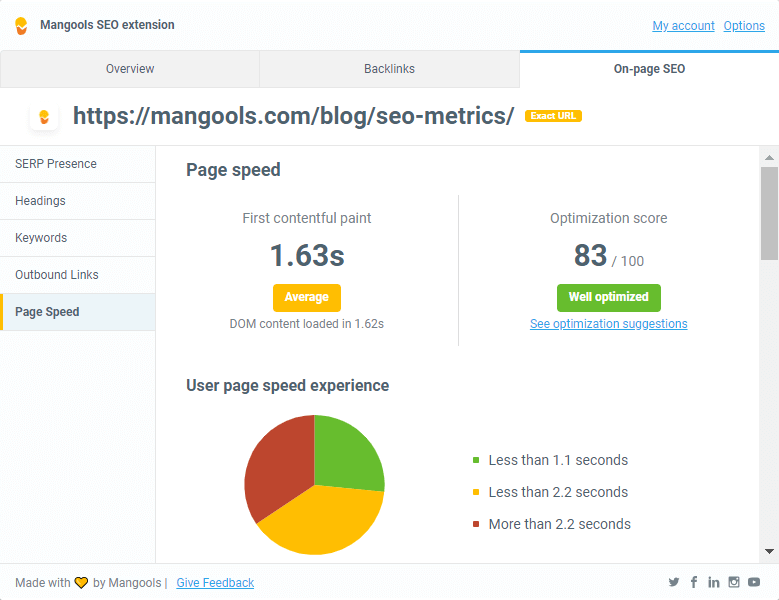Open Mangools Twitter page icon
Screen dimensions: 779x600
tap(674, 582)
